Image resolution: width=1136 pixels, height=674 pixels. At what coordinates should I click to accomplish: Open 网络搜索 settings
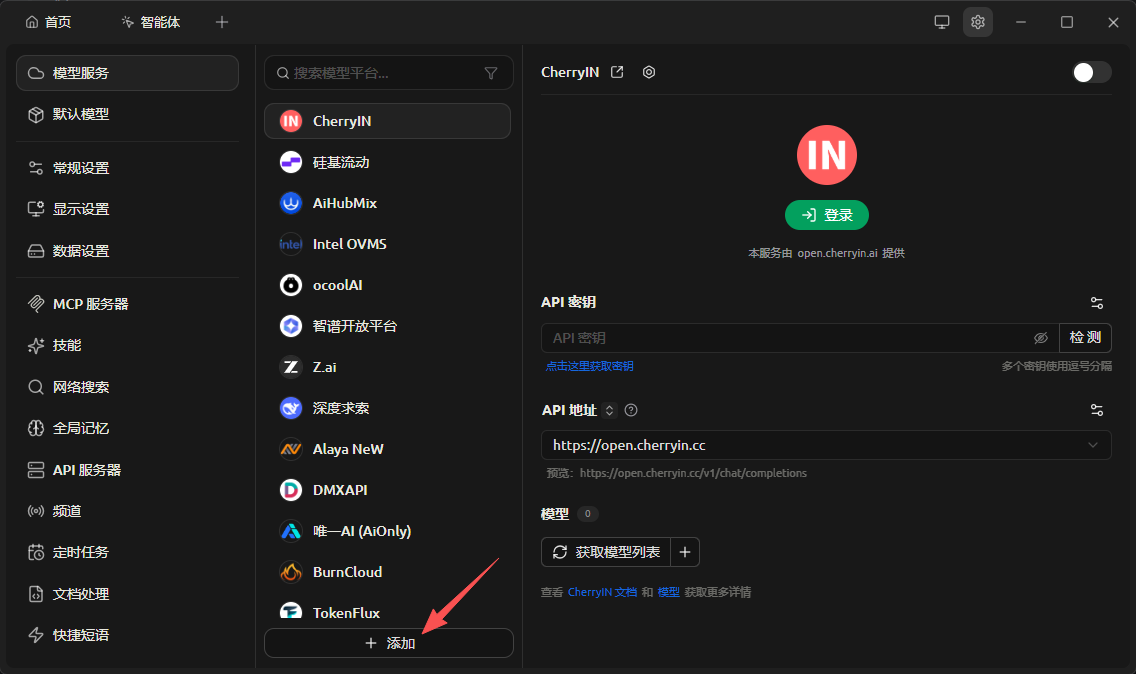128,387
